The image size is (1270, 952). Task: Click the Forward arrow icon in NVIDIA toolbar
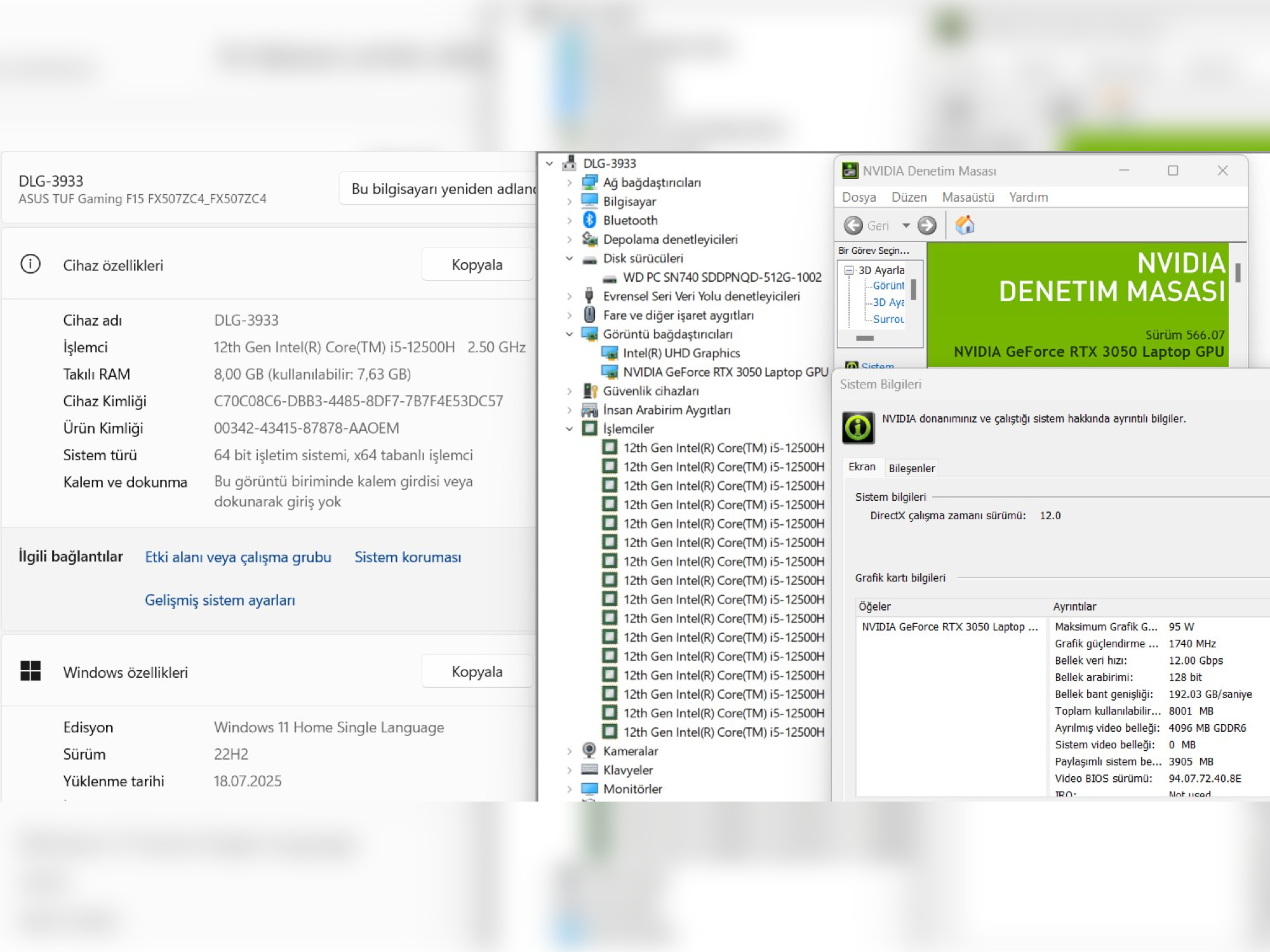927,225
